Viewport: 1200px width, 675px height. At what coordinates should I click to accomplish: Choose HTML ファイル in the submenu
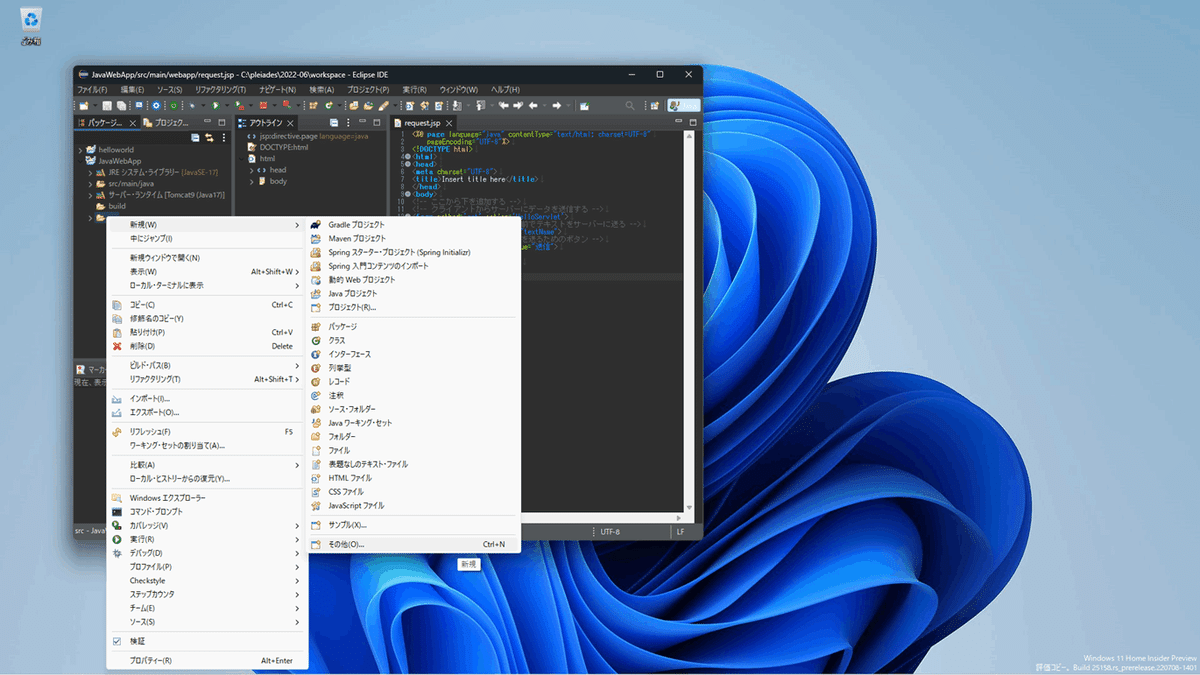coord(415,478)
